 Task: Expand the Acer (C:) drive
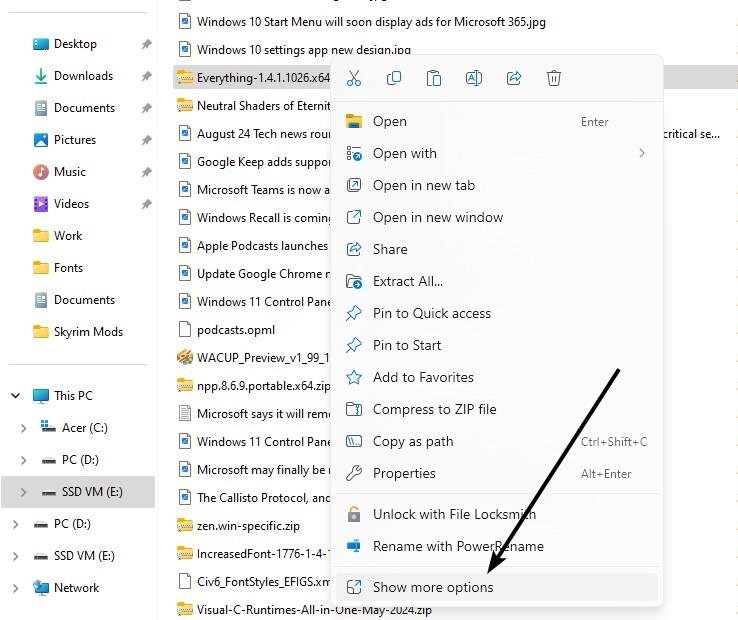coord(23,428)
